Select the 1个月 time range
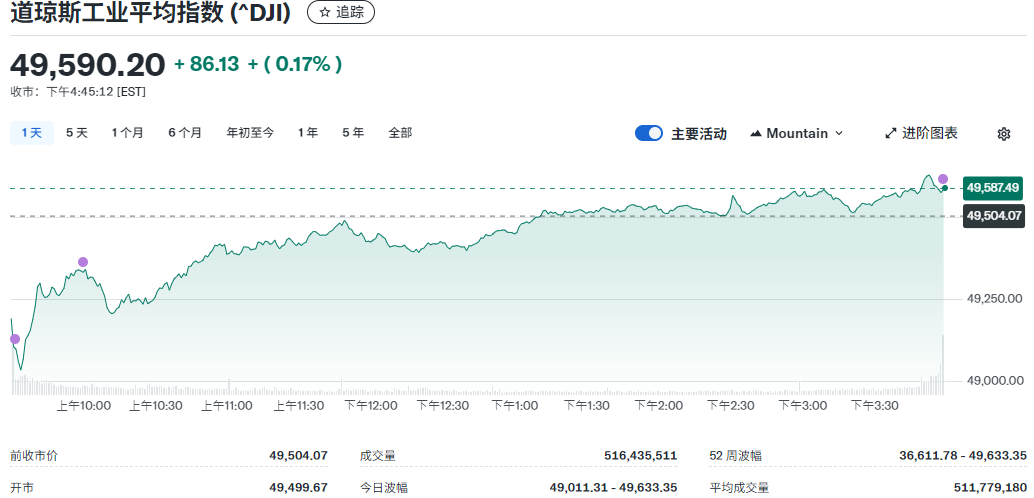1034x498 pixels. pos(128,133)
